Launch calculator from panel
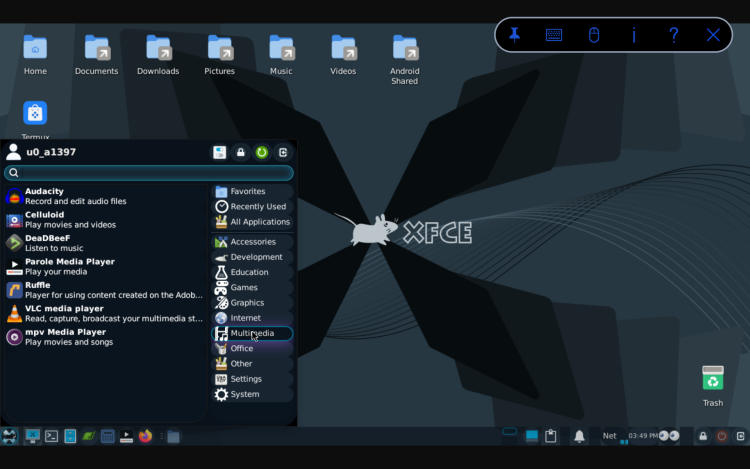This screenshot has width=750, height=469. coord(108,436)
